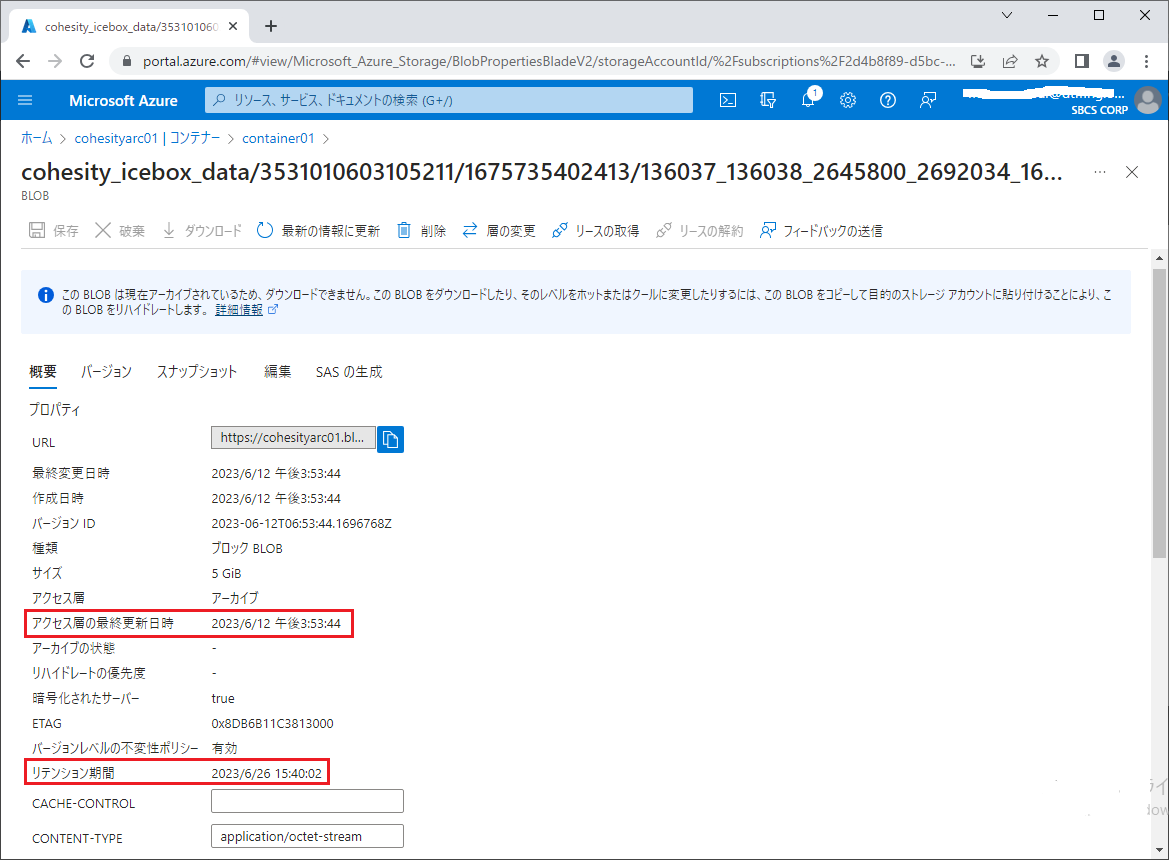
Task: Click 層の変更 to change the access tier
Action: (499, 230)
